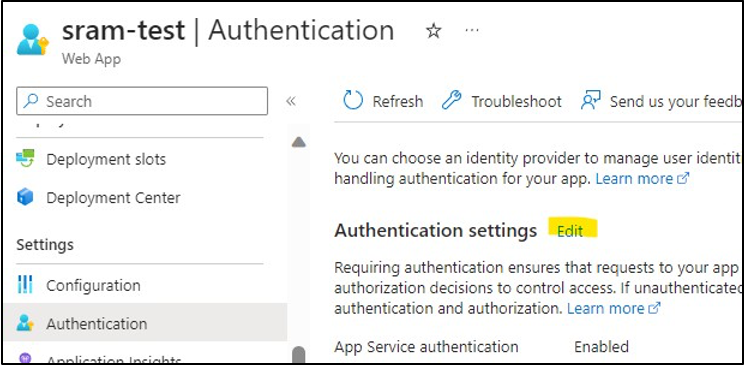Click the Deployment slots icon
The width and height of the screenshot is (744, 366).
pyautogui.click(x=25, y=159)
